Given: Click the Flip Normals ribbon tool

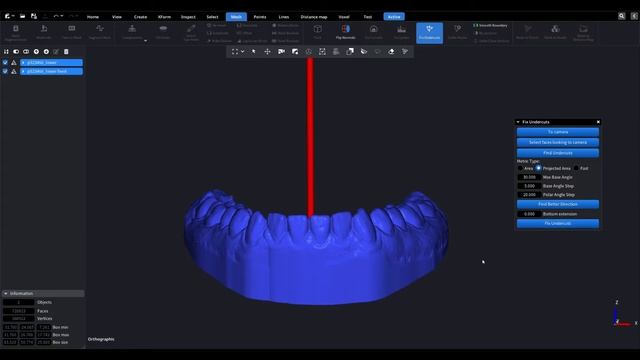Looking at the screenshot, I should coord(345,33).
